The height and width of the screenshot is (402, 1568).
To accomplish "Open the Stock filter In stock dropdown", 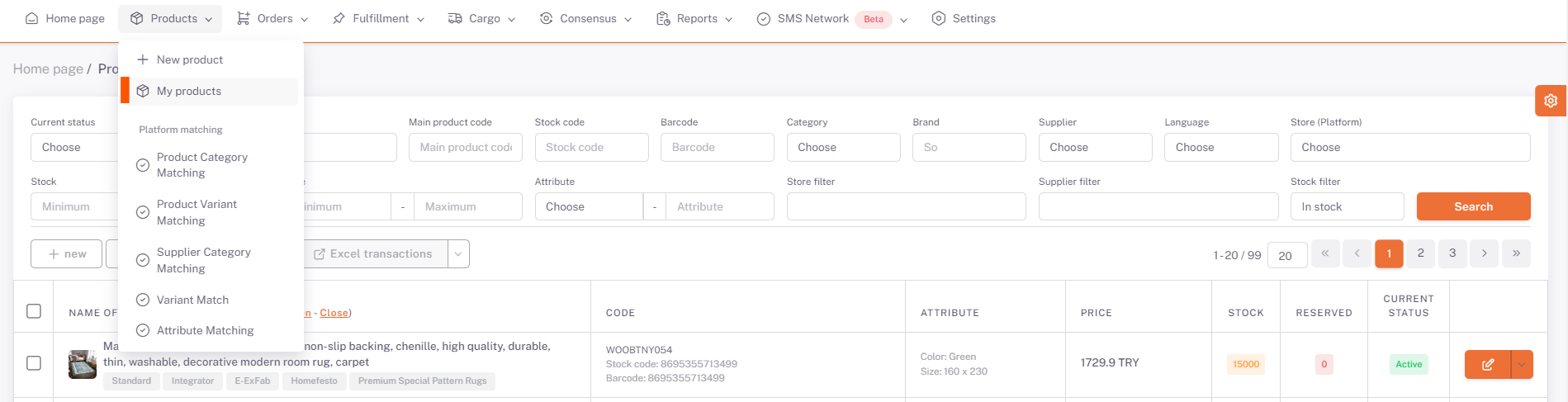I will pyautogui.click(x=1346, y=206).
